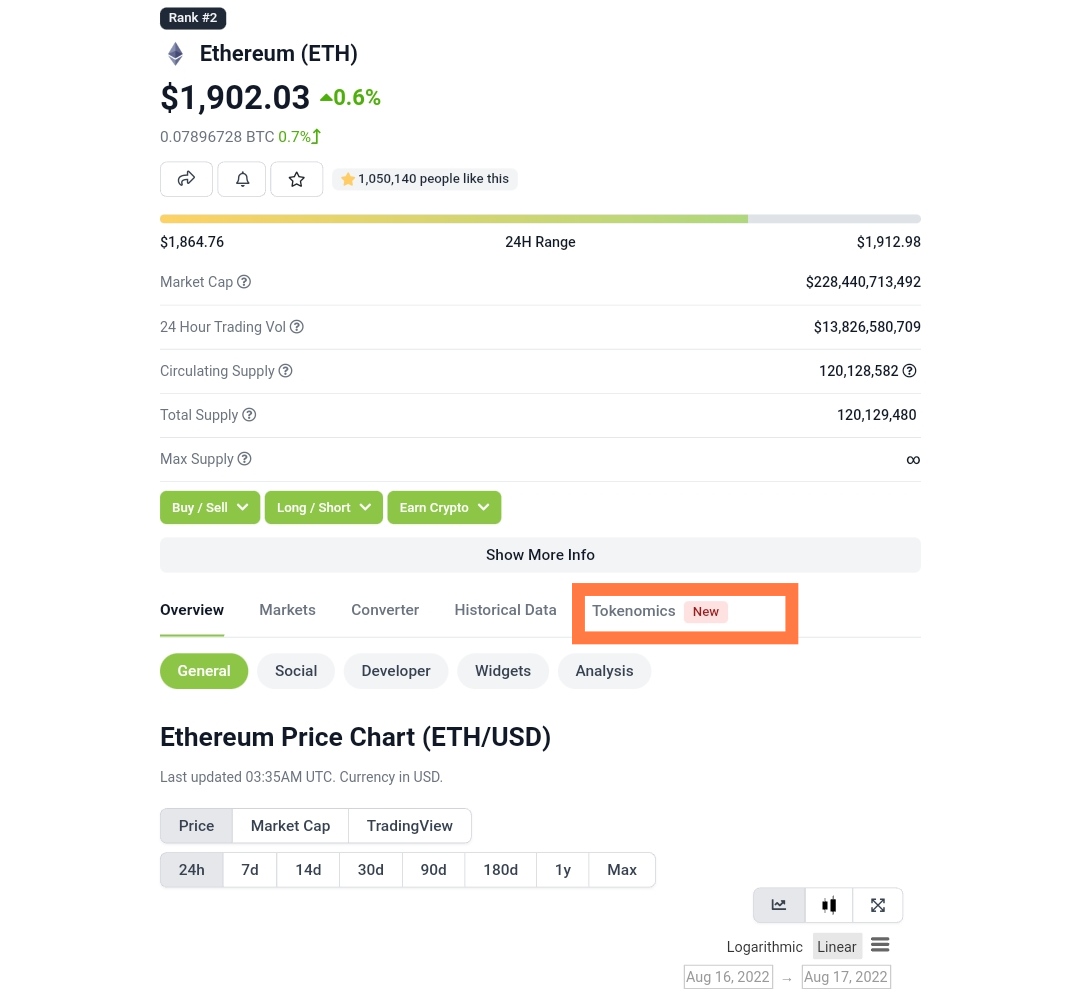Switch chart scale to Linear
1080x997 pixels.
pyautogui.click(x=837, y=947)
